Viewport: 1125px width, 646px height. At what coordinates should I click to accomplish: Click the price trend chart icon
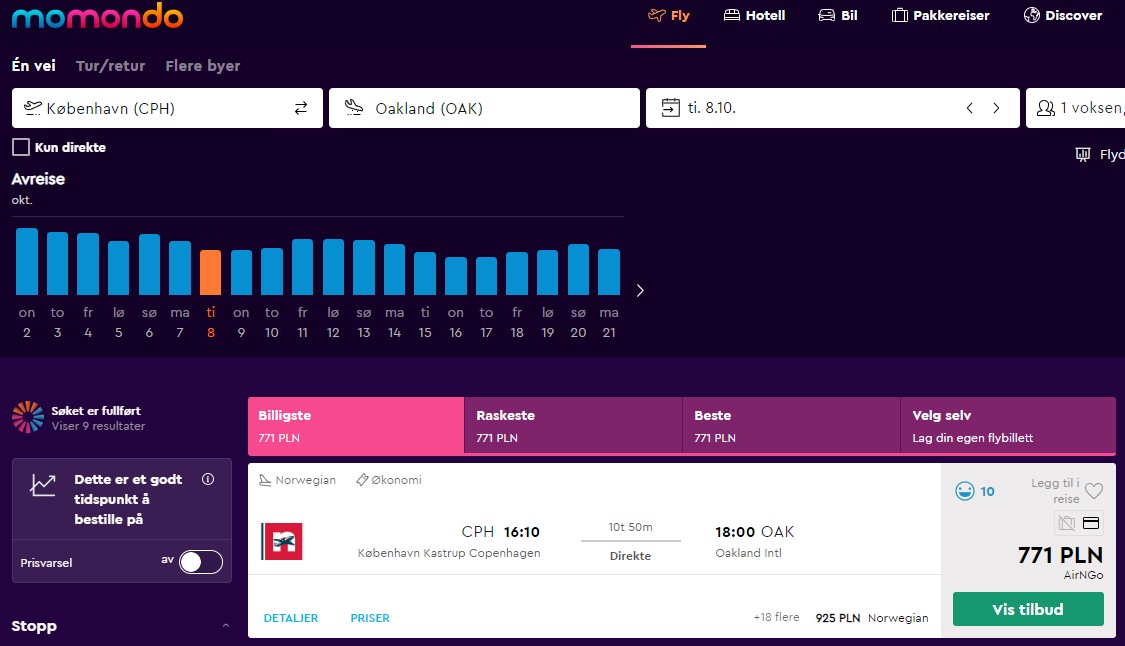tap(42, 485)
